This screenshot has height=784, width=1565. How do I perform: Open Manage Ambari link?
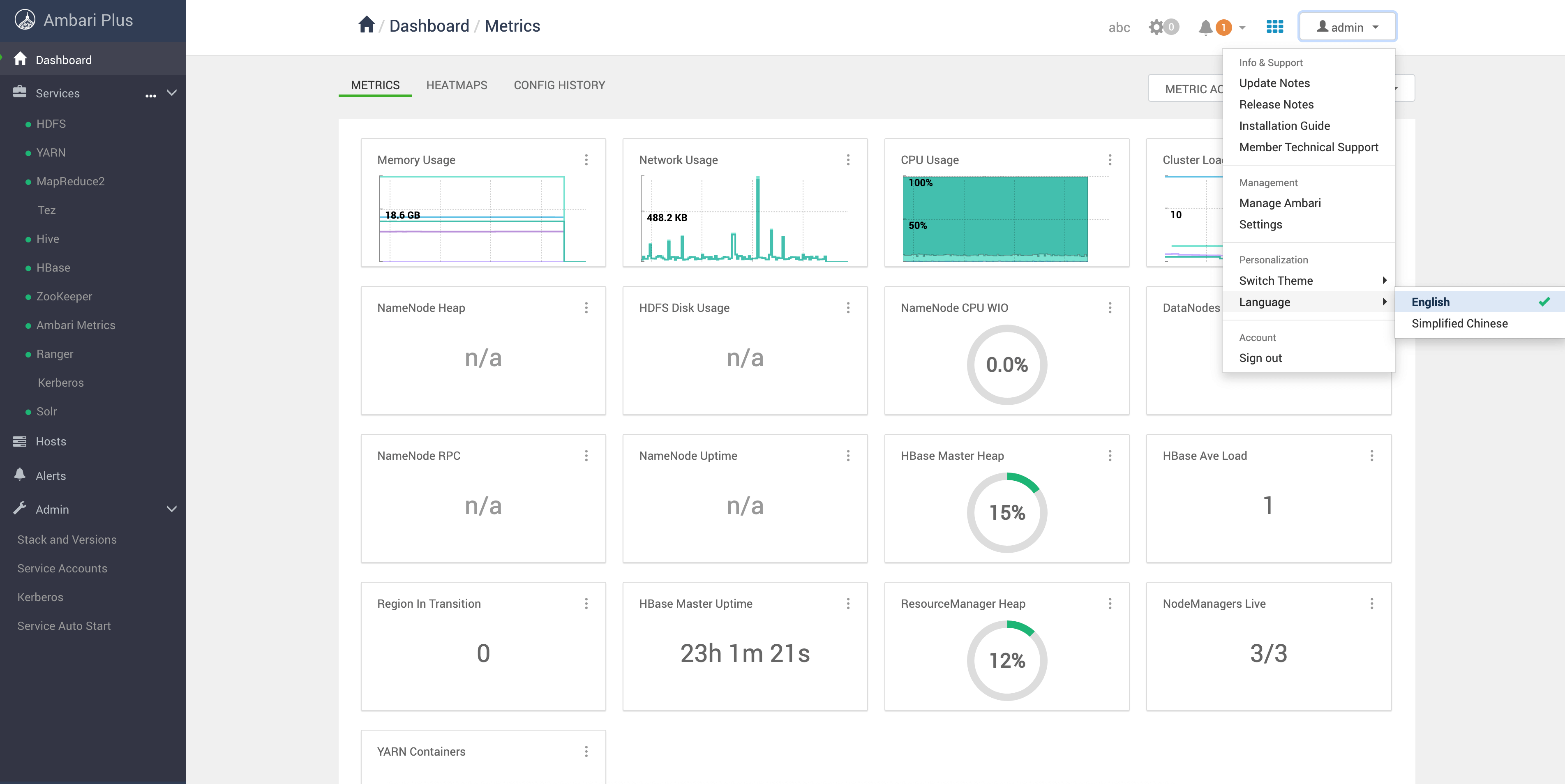point(1279,203)
